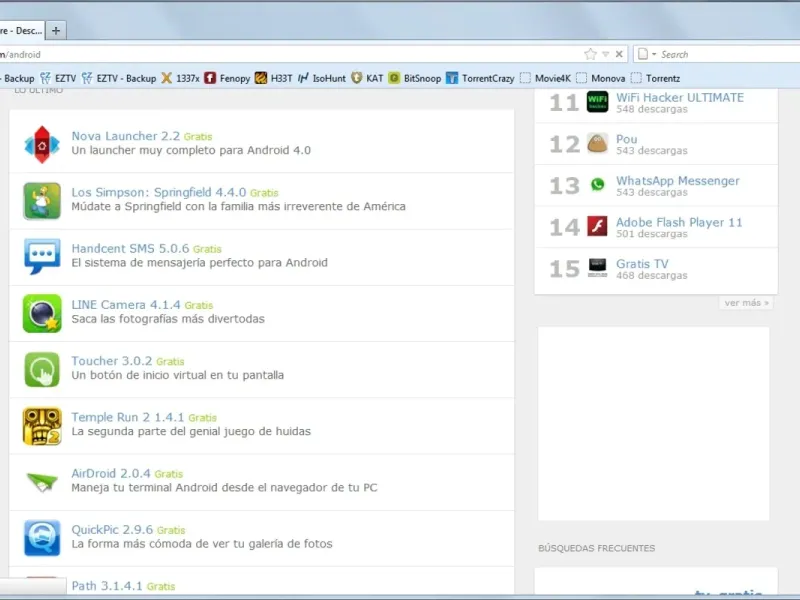Open the IsoHunt bookmark

tap(321, 78)
